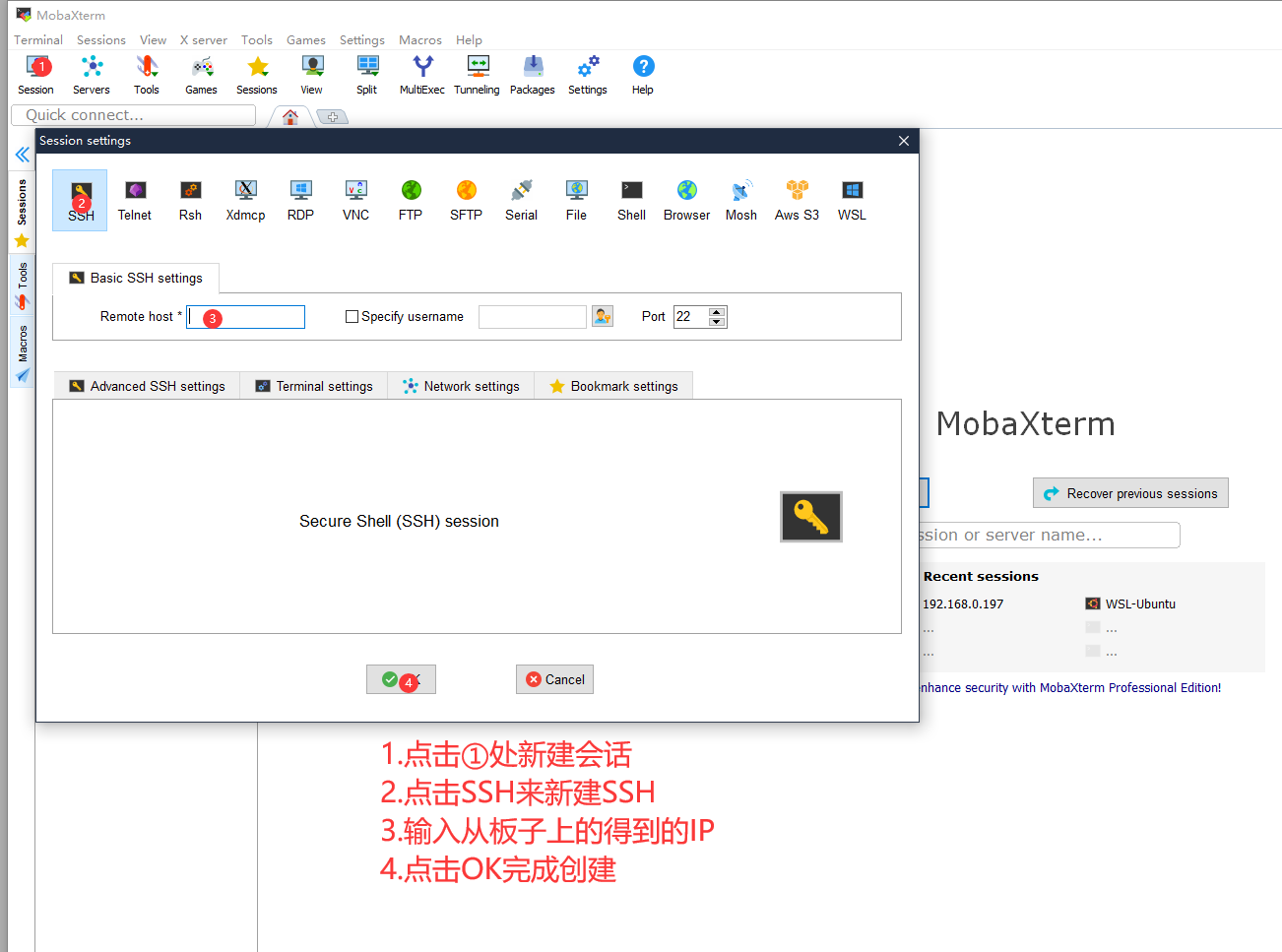Choose the Shell session type
1282x952 pixels.
click(631, 201)
